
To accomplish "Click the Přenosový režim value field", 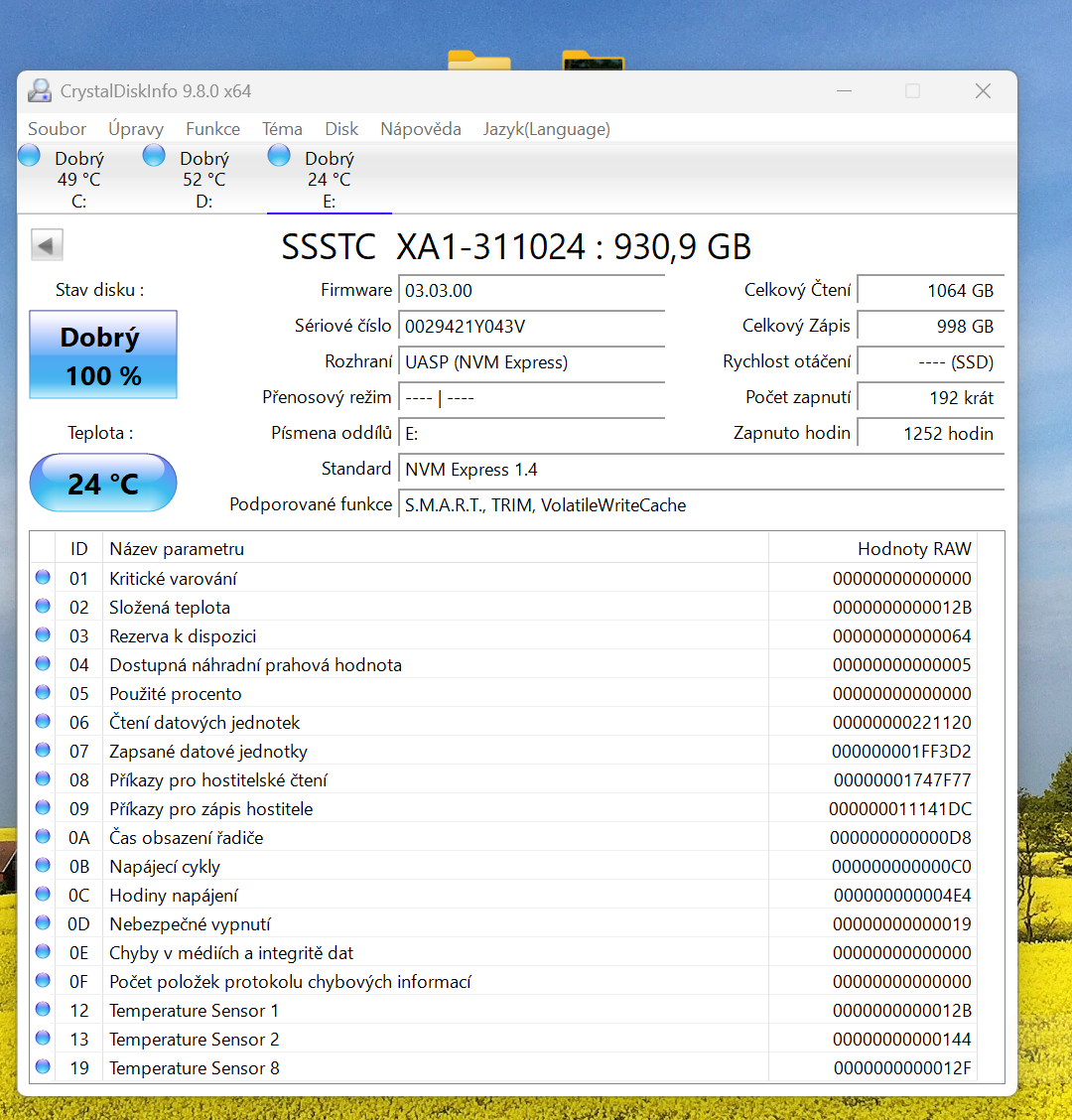I will click(531, 398).
